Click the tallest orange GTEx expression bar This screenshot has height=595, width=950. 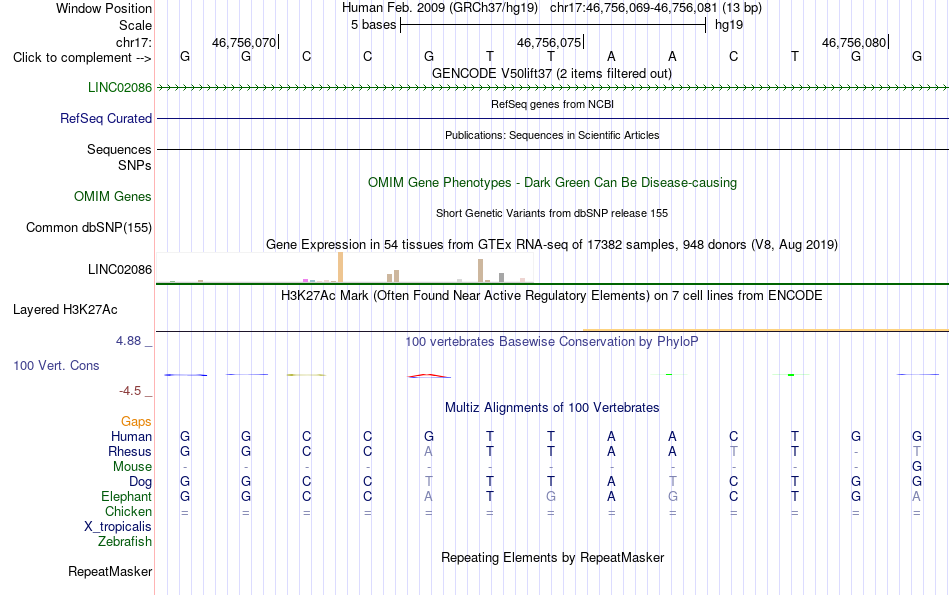click(340, 267)
